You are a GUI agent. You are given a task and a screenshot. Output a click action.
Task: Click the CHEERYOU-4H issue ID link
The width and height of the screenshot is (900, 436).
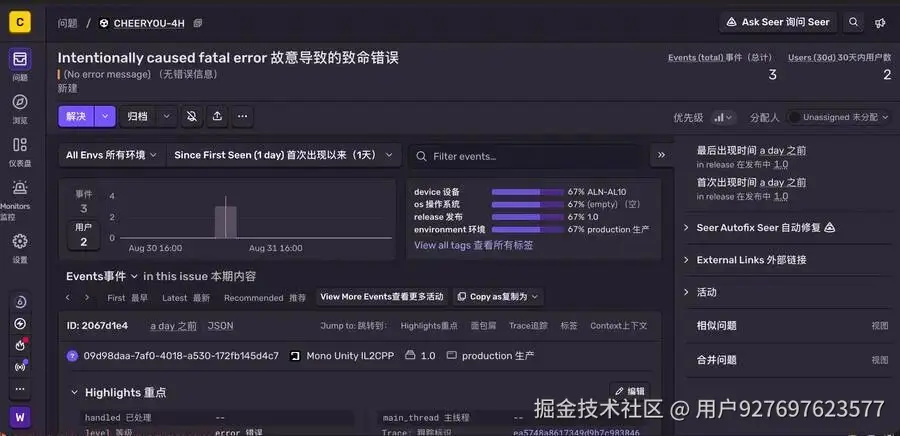click(149, 24)
